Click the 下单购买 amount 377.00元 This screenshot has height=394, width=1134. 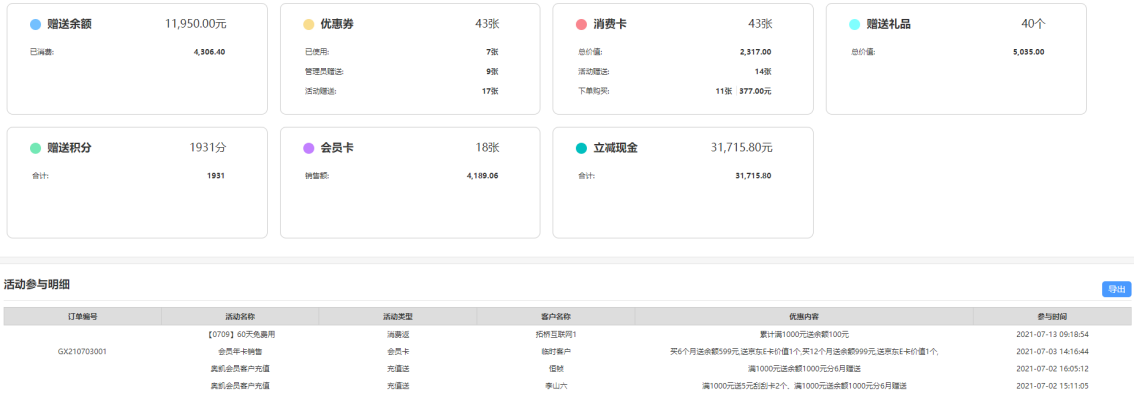[755, 91]
